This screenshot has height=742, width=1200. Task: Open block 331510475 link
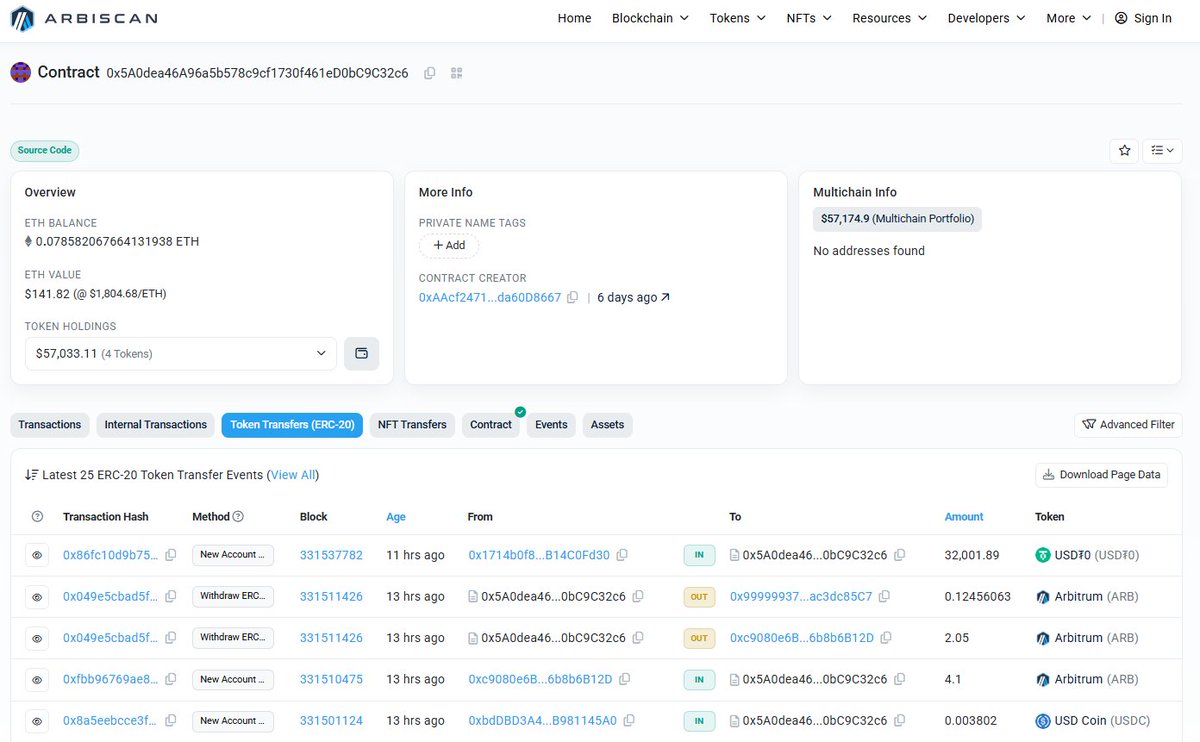[x=331, y=679]
